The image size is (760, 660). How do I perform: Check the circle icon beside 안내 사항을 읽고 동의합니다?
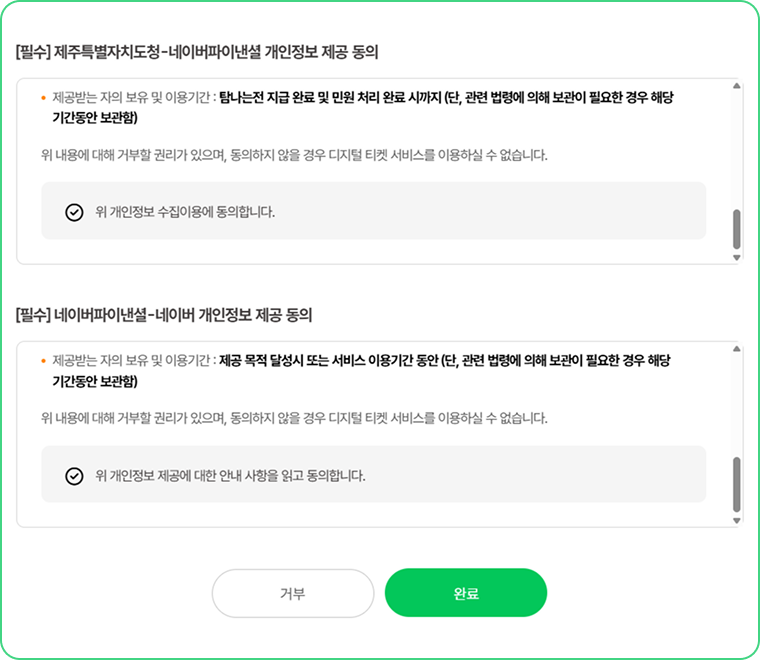click(74, 476)
